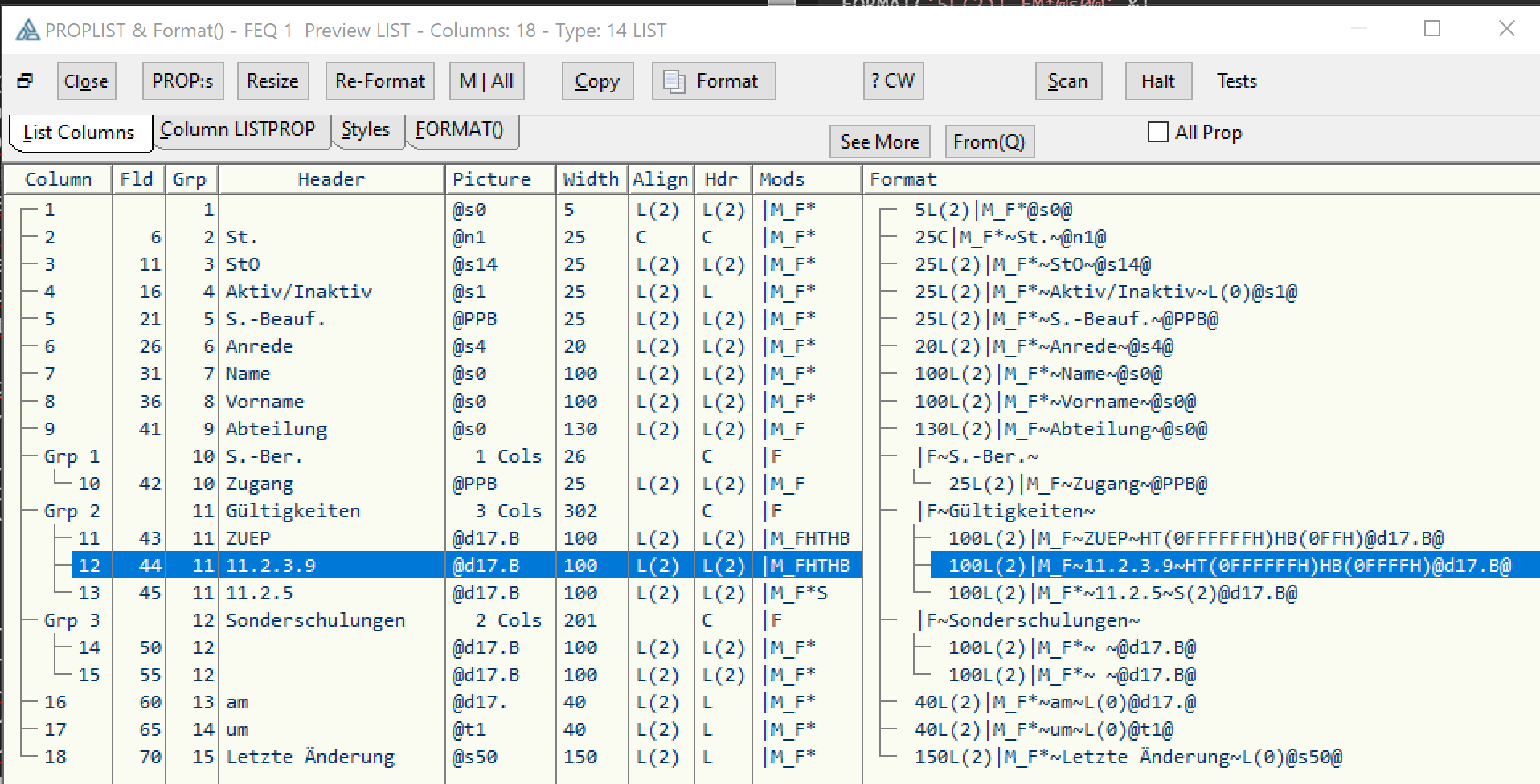The height and width of the screenshot is (784, 1540).
Task: Click the See More button
Action: (x=879, y=142)
